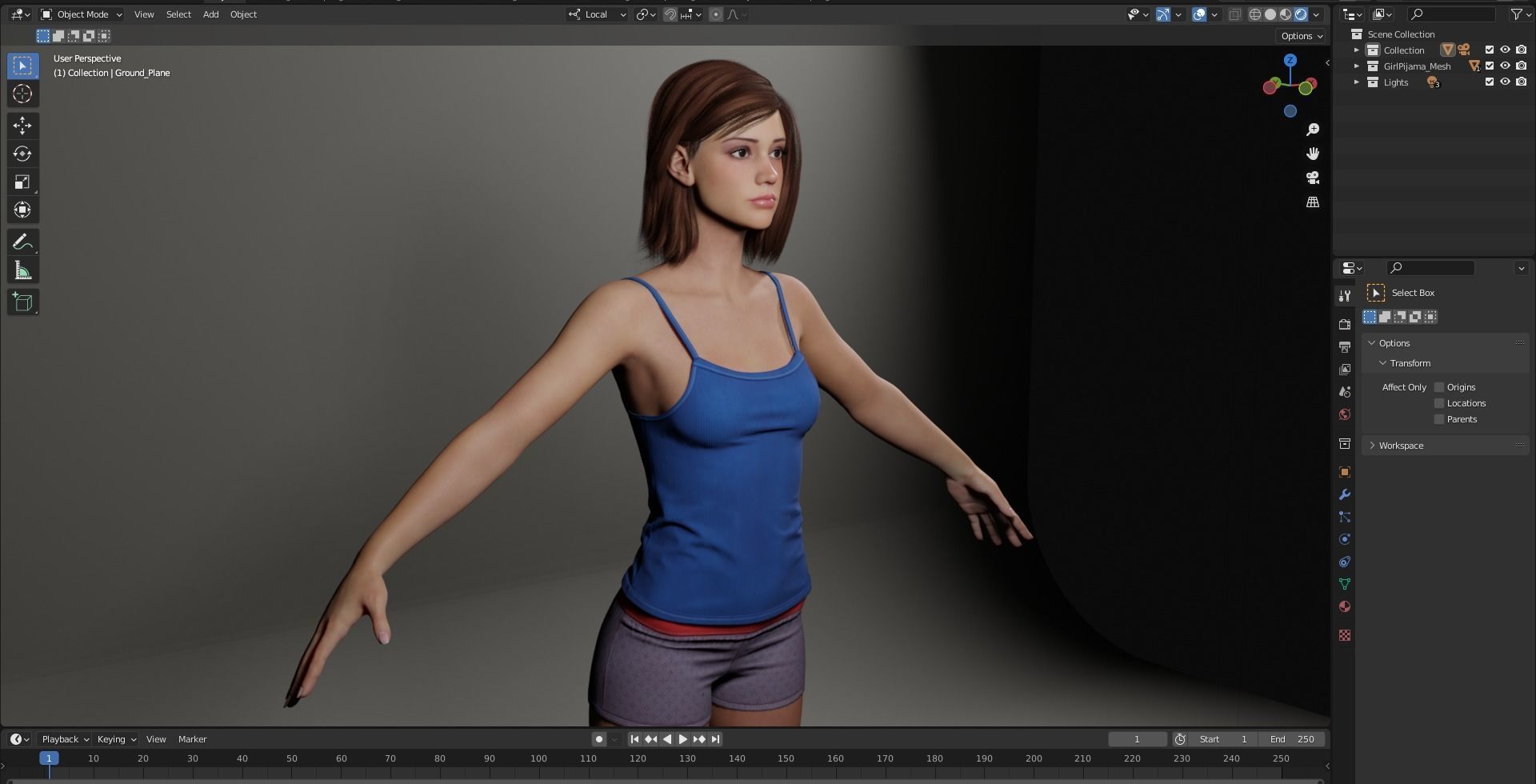
Task: Open the Physics properties tab
Action: click(x=1345, y=539)
